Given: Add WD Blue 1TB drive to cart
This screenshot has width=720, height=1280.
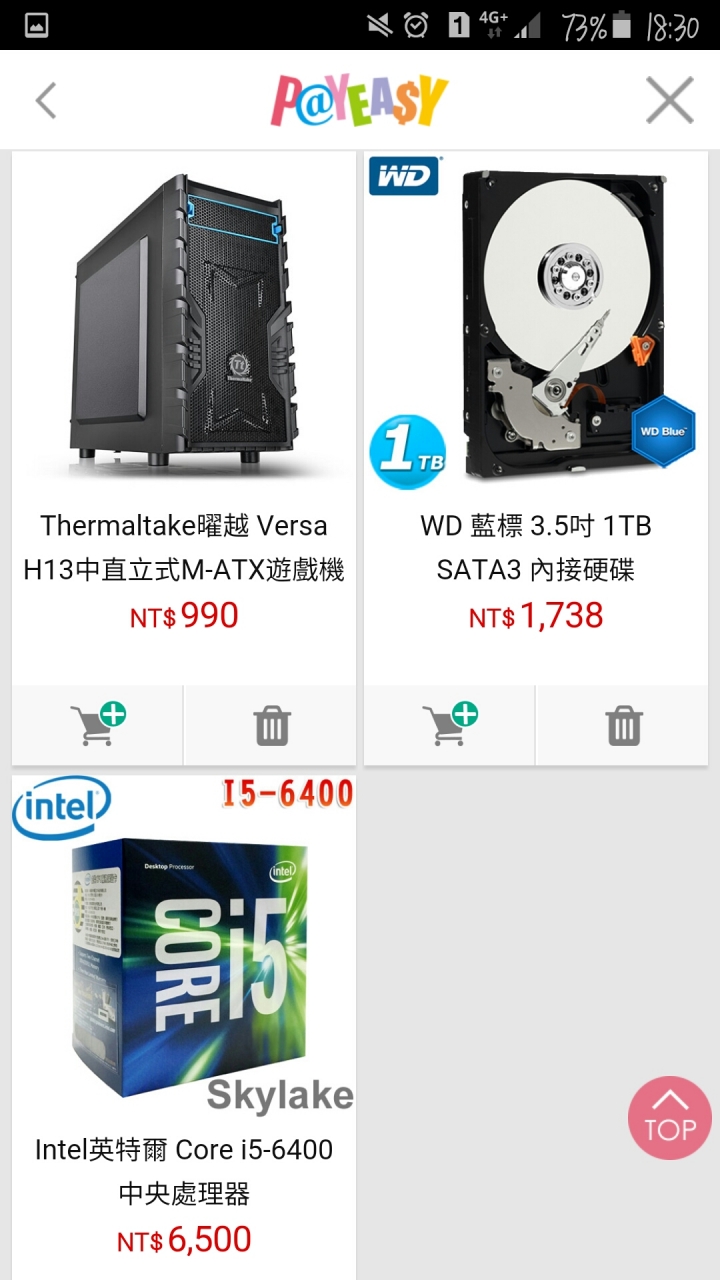Looking at the screenshot, I should coord(449,725).
